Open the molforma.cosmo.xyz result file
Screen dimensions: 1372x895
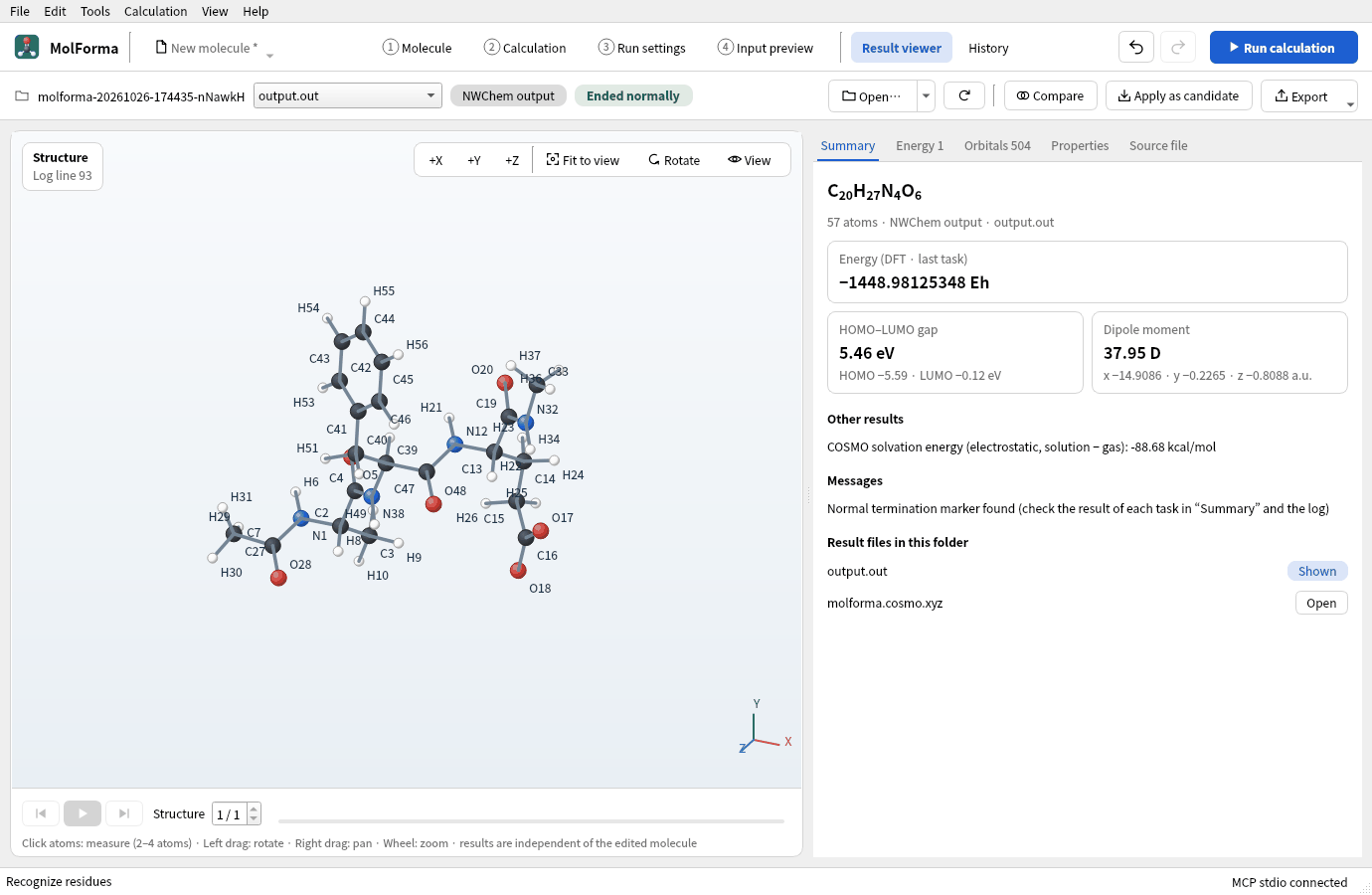click(x=1321, y=603)
